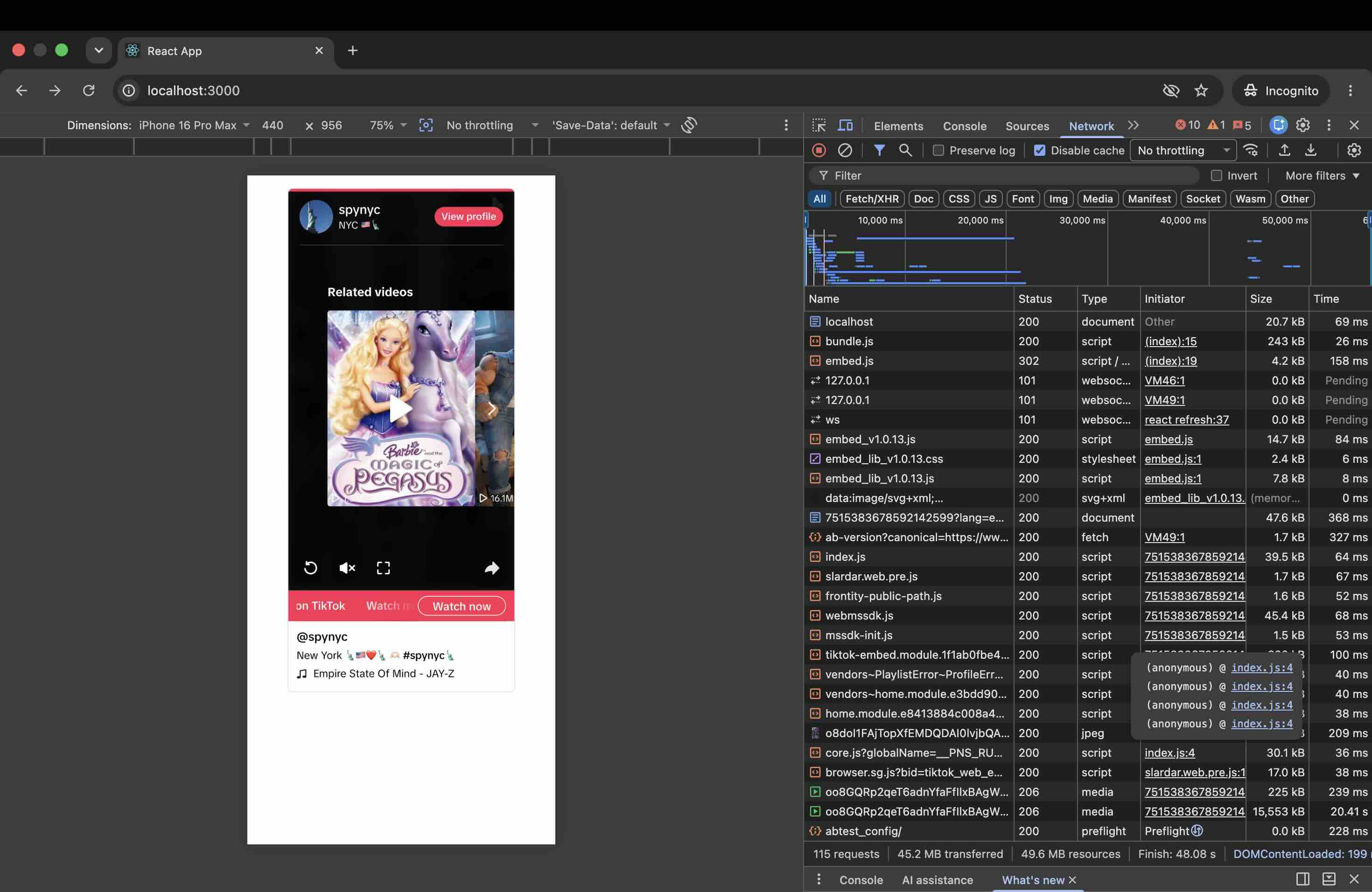This screenshot has width=1372, height=892.
Task: Open Network panel settings gear
Action: [x=1353, y=150]
